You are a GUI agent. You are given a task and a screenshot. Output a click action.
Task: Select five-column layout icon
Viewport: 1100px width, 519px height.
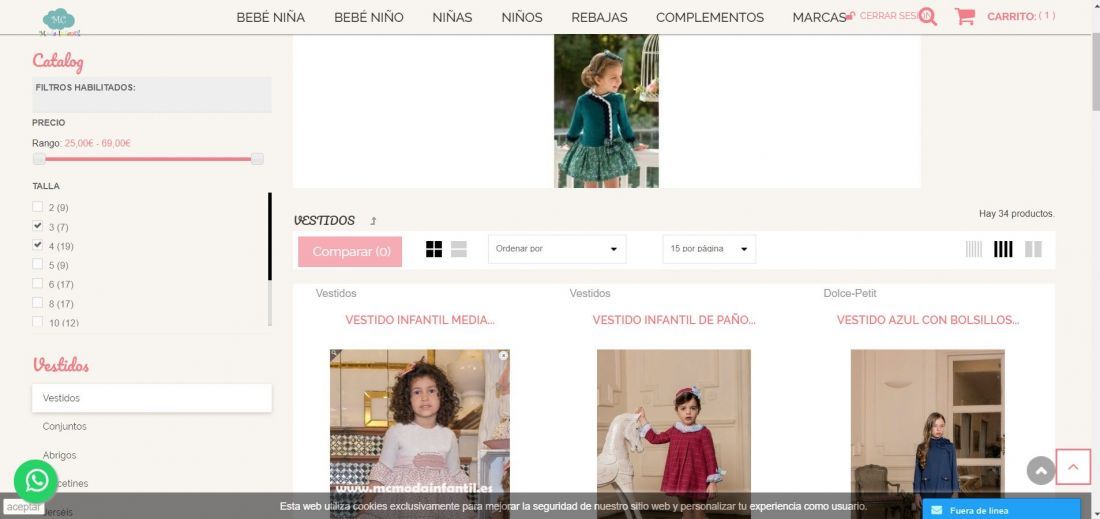[x=974, y=249]
